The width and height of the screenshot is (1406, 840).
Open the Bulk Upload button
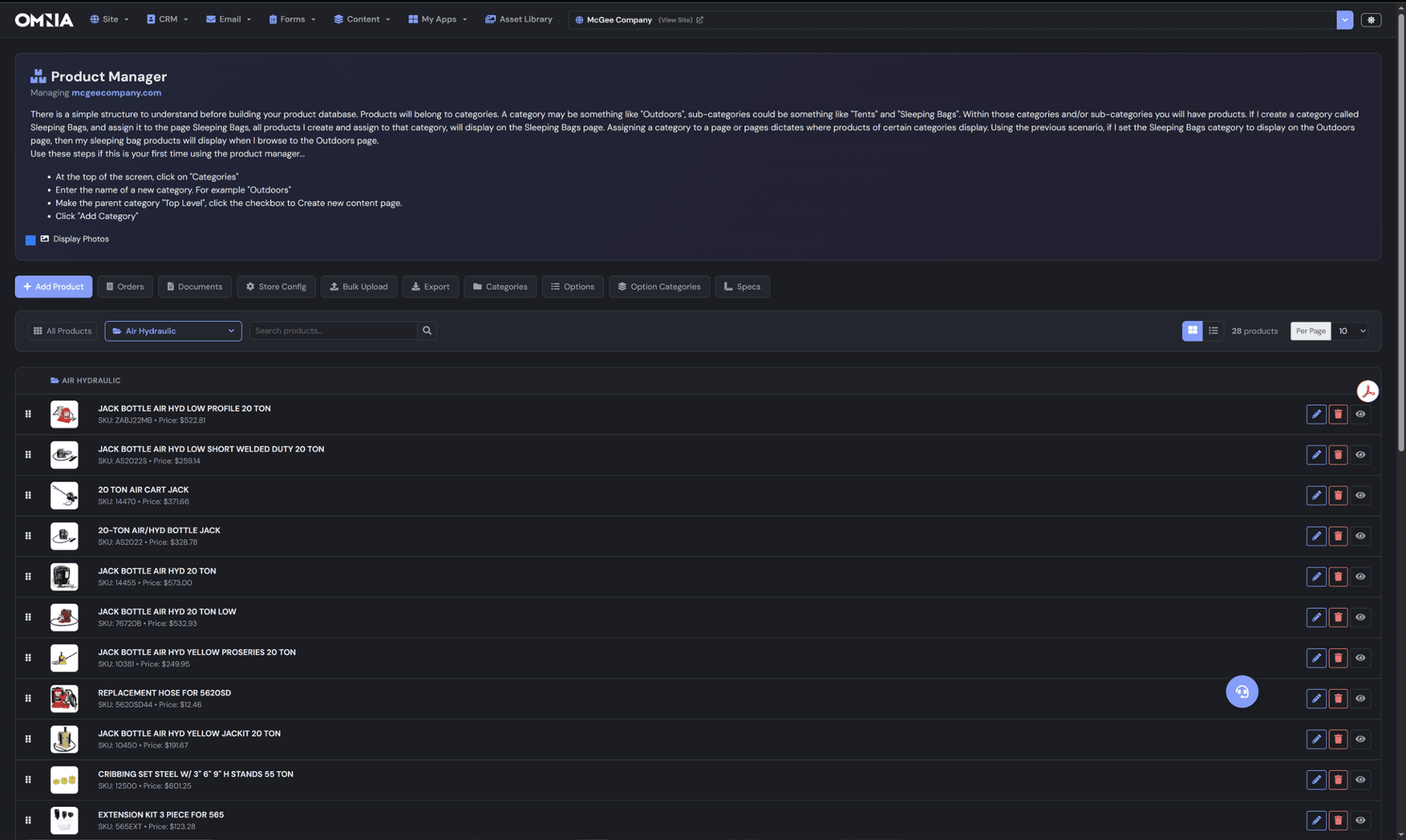(x=359, y=287)
